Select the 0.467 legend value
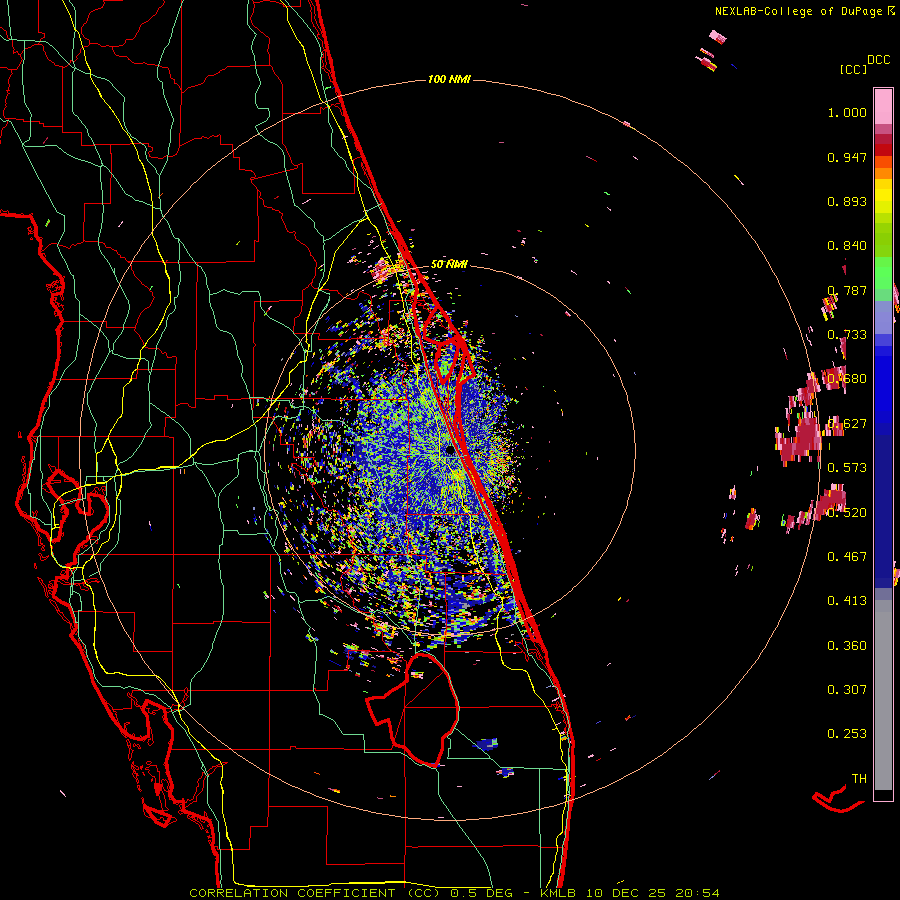 847,557
